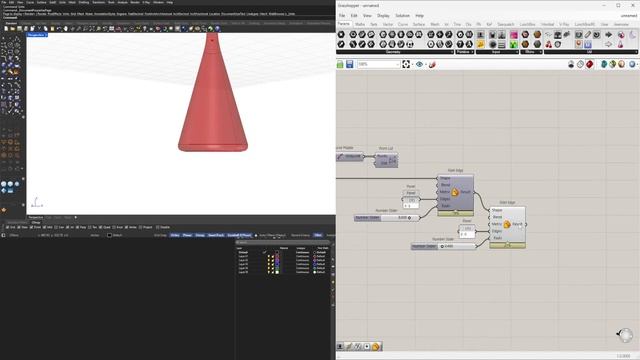This screenshot has width=640, height=360.
Task: Toggle the Osnap button in Rhino status bar
Action: point(200,236)
